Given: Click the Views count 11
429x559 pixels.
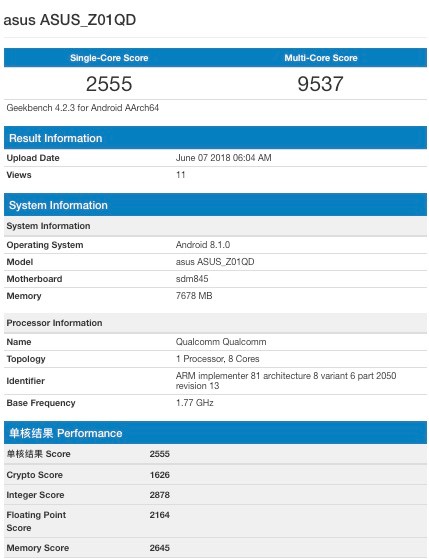Looking at the screenshot, I should [180, 175].
